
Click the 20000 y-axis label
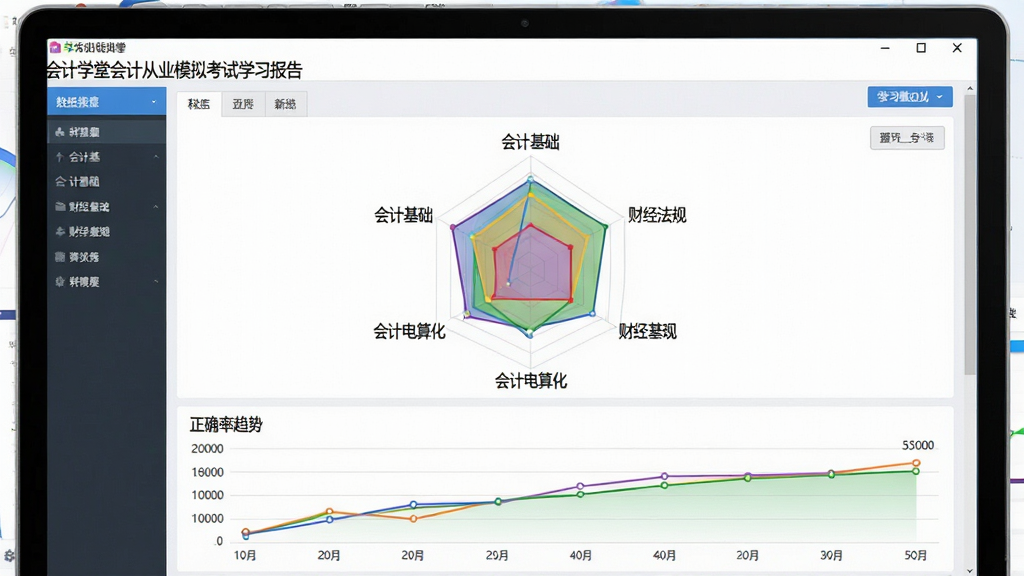coord(207,449)
